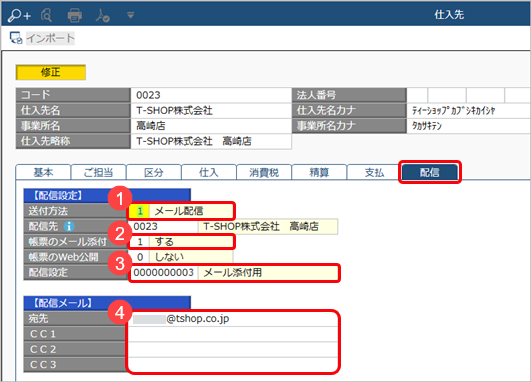This screenshot has width=531, height=382.
Task: Click the 帳票のメール添付 code field
Action: 140,241
